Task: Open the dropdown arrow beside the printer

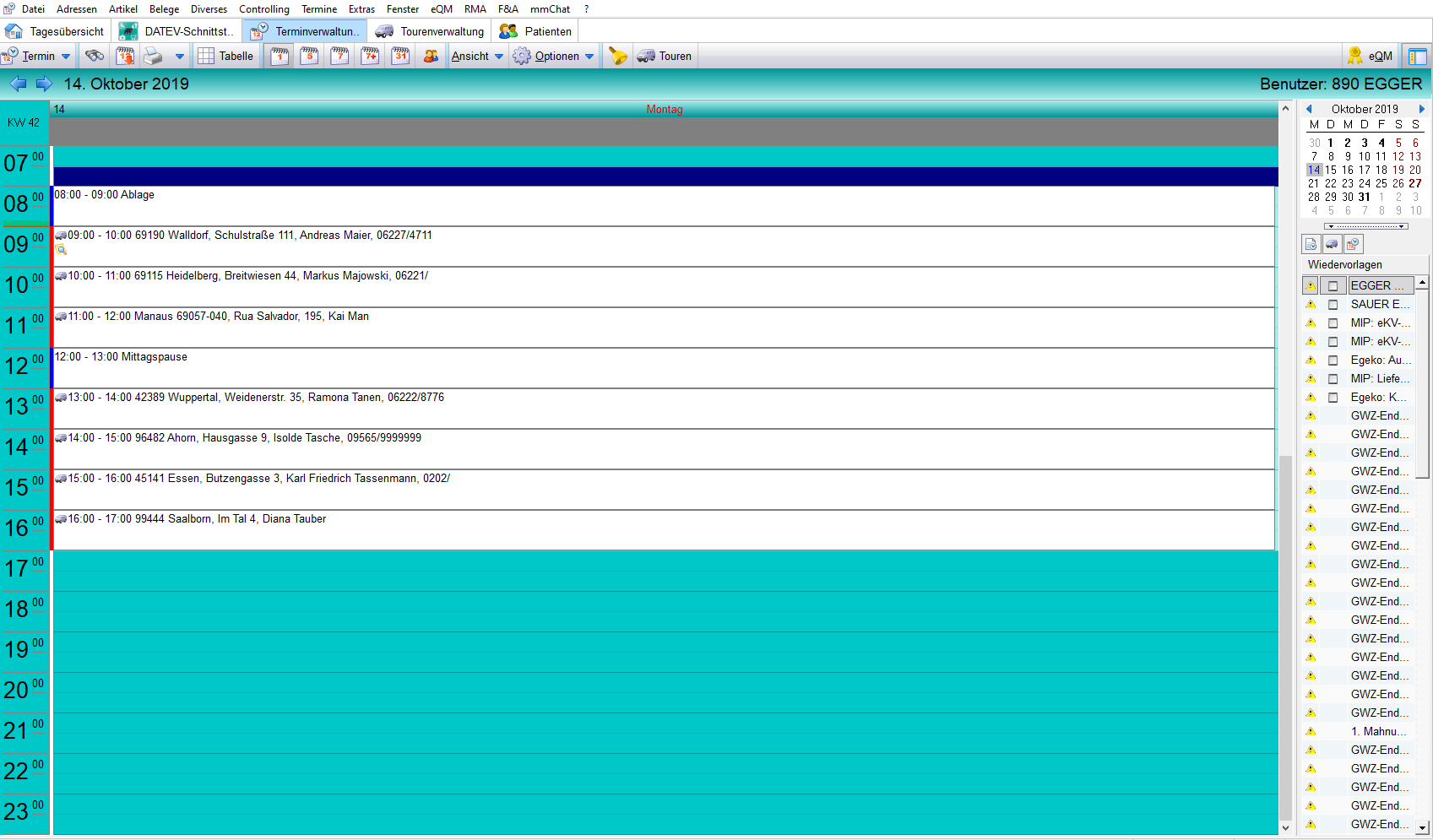Action: point(179,57)
